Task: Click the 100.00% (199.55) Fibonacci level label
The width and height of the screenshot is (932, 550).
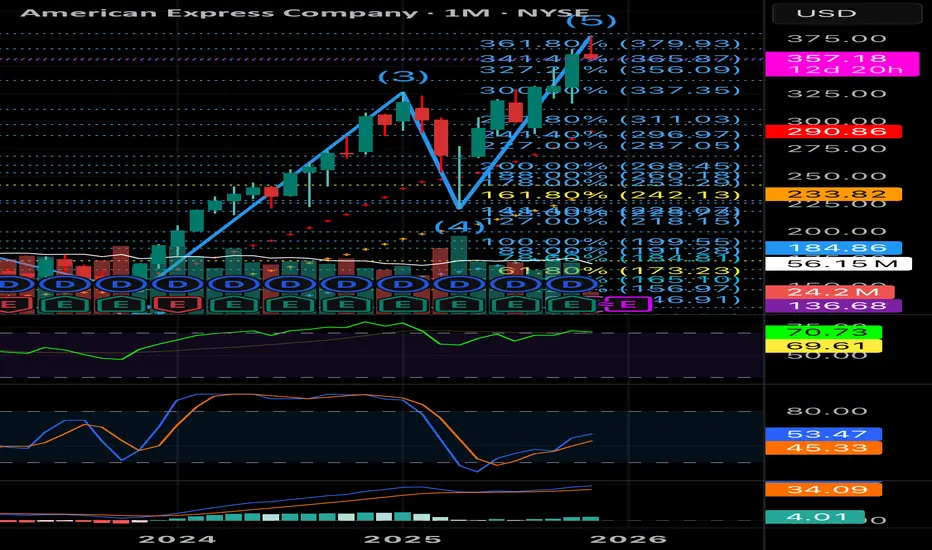Action: 610,242
